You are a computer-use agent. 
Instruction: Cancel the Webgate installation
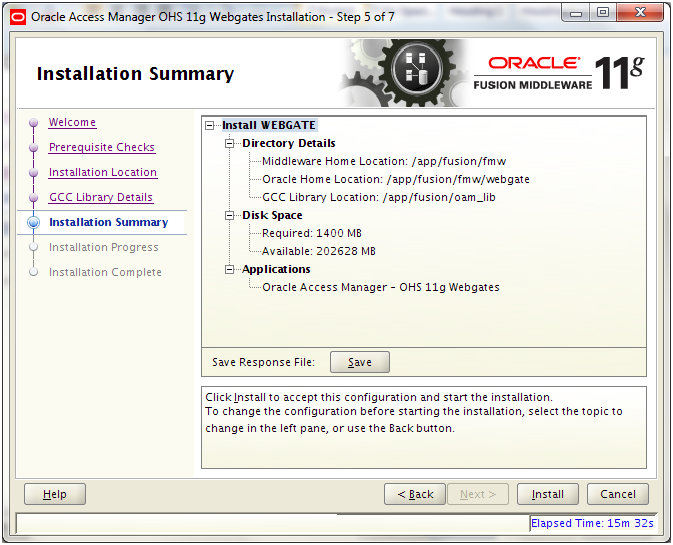(x=618, y=494)
